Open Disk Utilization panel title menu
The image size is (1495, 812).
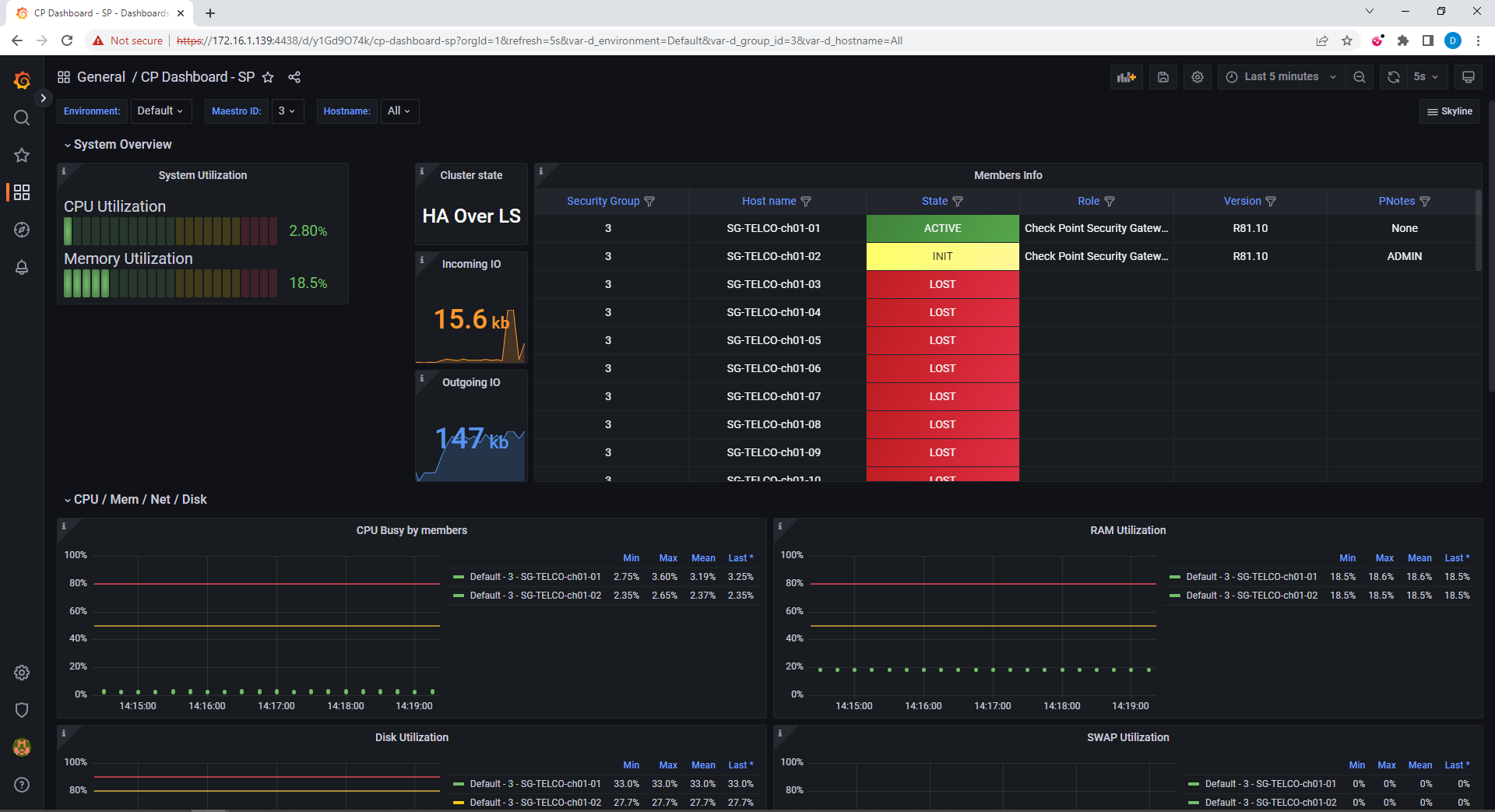point(412,737)
